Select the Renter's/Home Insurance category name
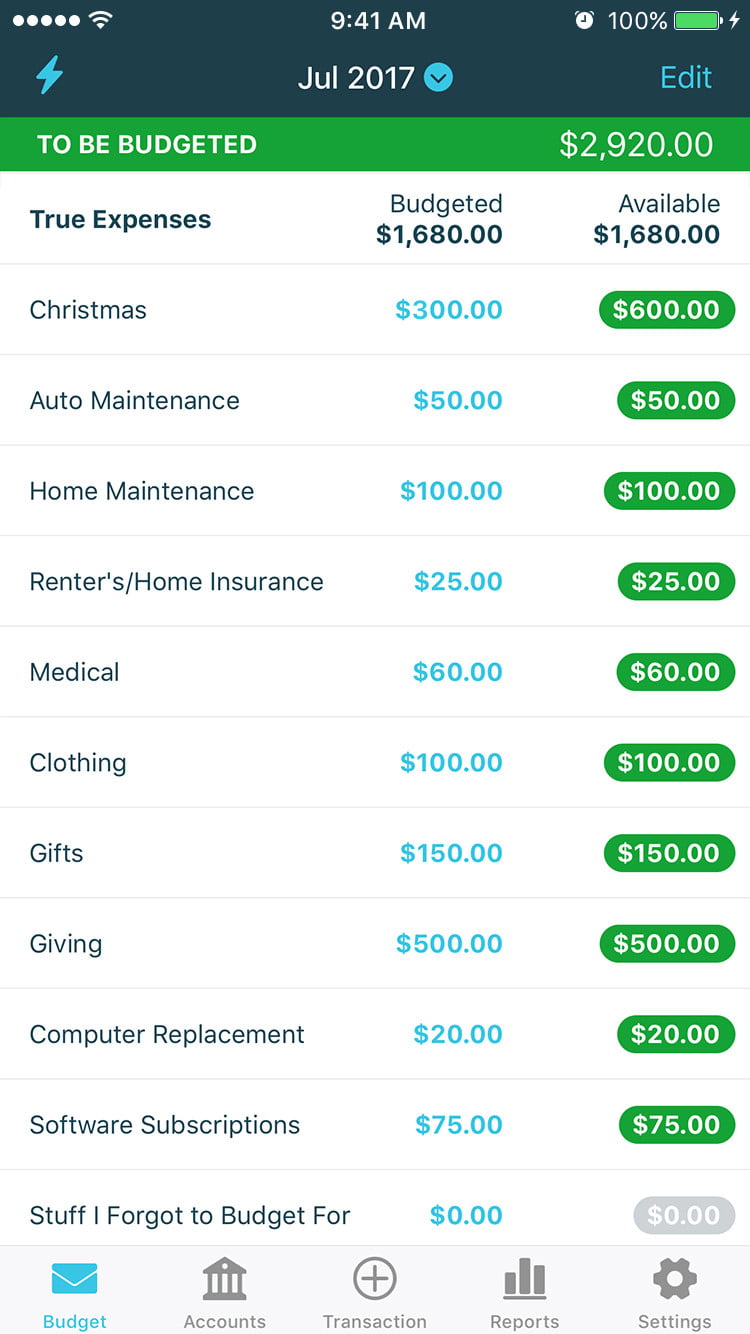The image size is (750, 1334). (176, 582)
